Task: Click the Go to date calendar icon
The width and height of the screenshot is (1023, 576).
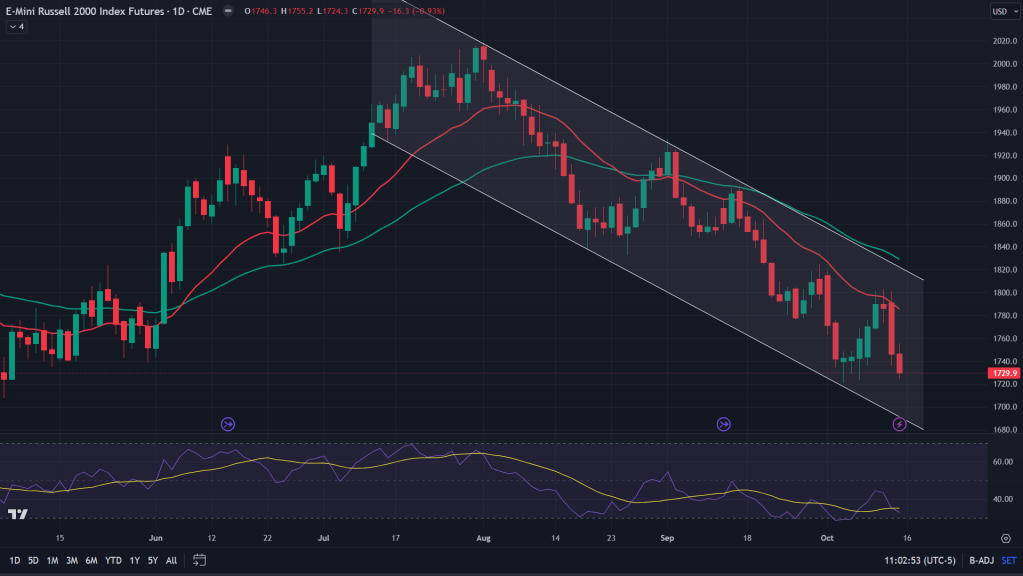Action: pos(200,560)
